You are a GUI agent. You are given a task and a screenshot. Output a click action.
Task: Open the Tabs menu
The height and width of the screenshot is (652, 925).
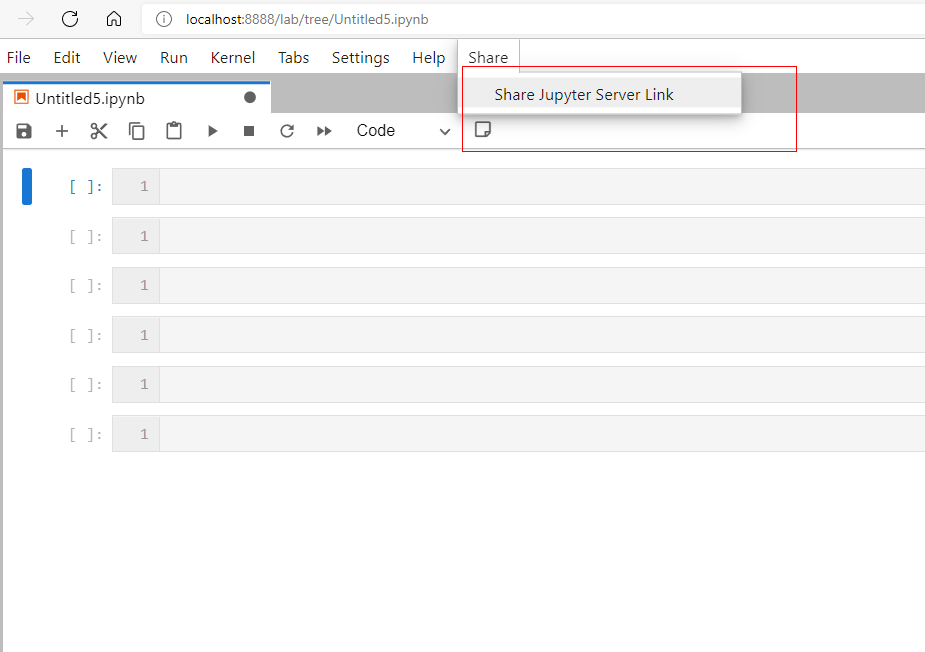tap(294, 58)
